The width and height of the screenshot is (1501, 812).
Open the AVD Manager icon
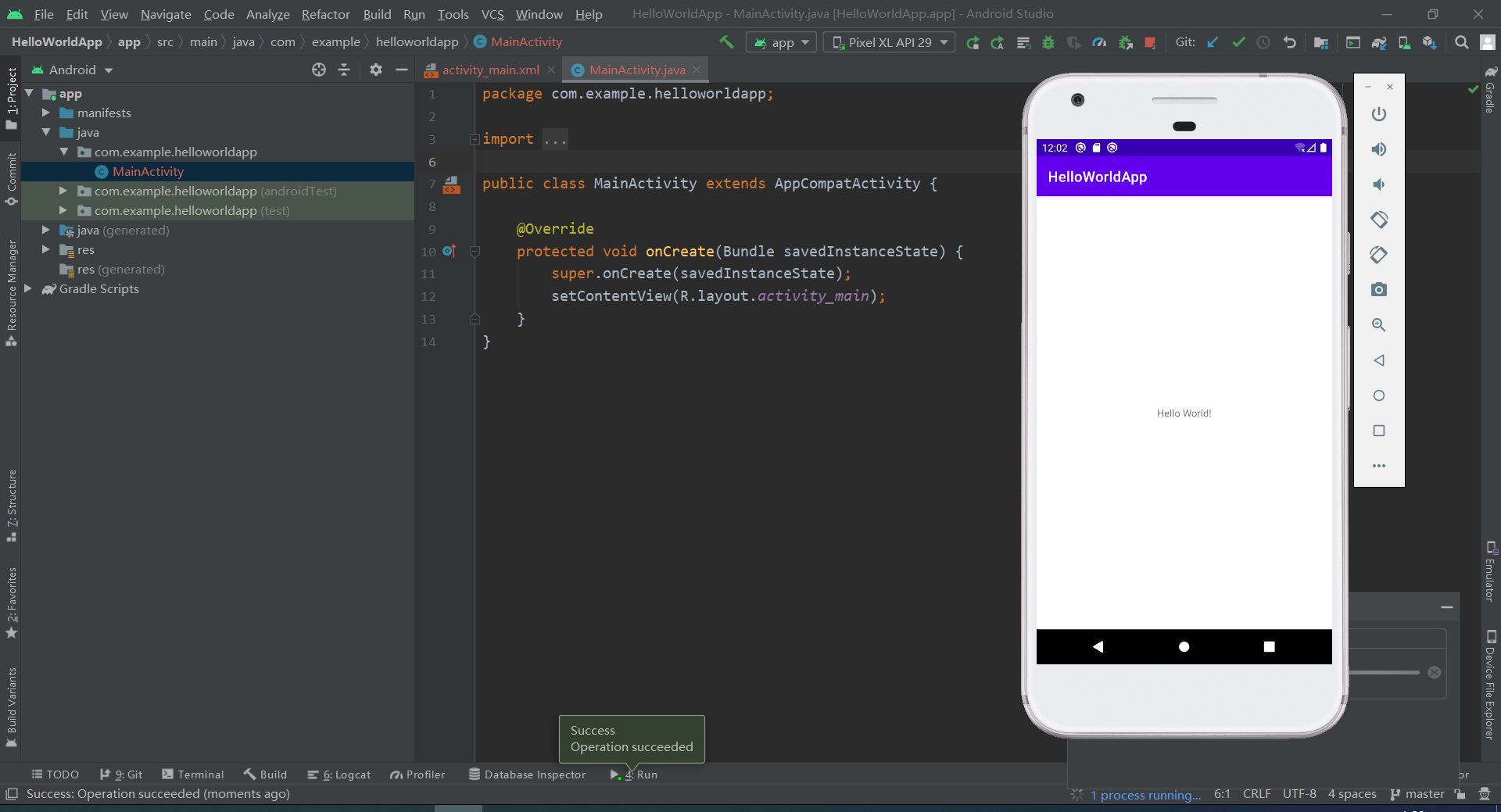coord(1404,43)
